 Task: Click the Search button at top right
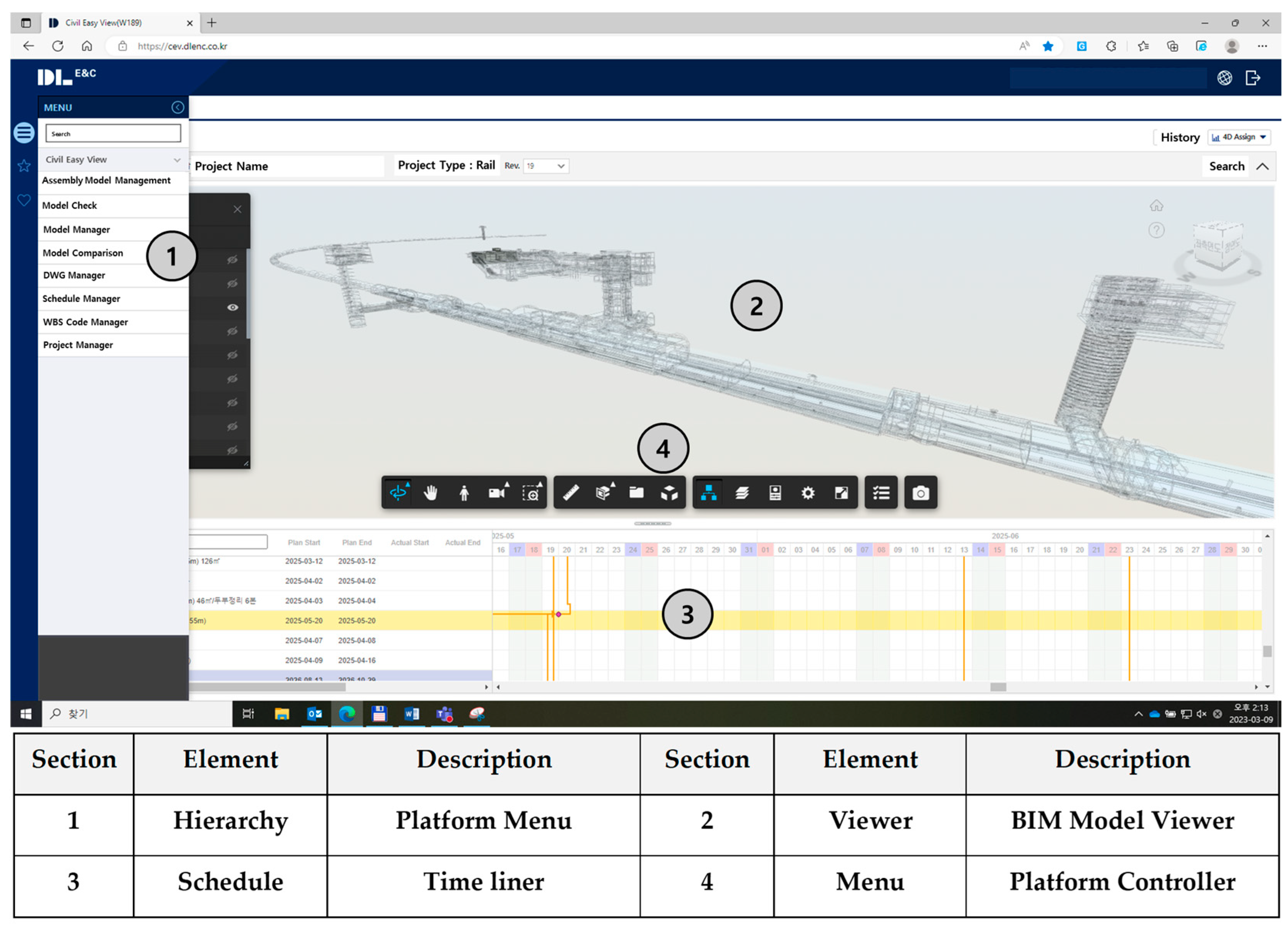click(x=1226, y=166)
